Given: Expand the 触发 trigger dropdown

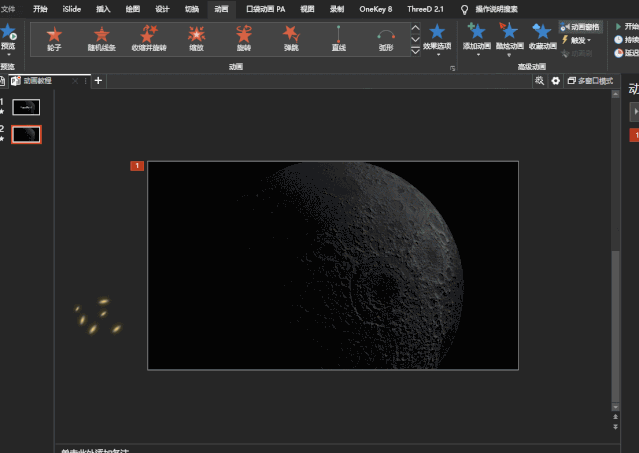Looking at the screenshot, I should pyautogui.click(x=577, y=40).
